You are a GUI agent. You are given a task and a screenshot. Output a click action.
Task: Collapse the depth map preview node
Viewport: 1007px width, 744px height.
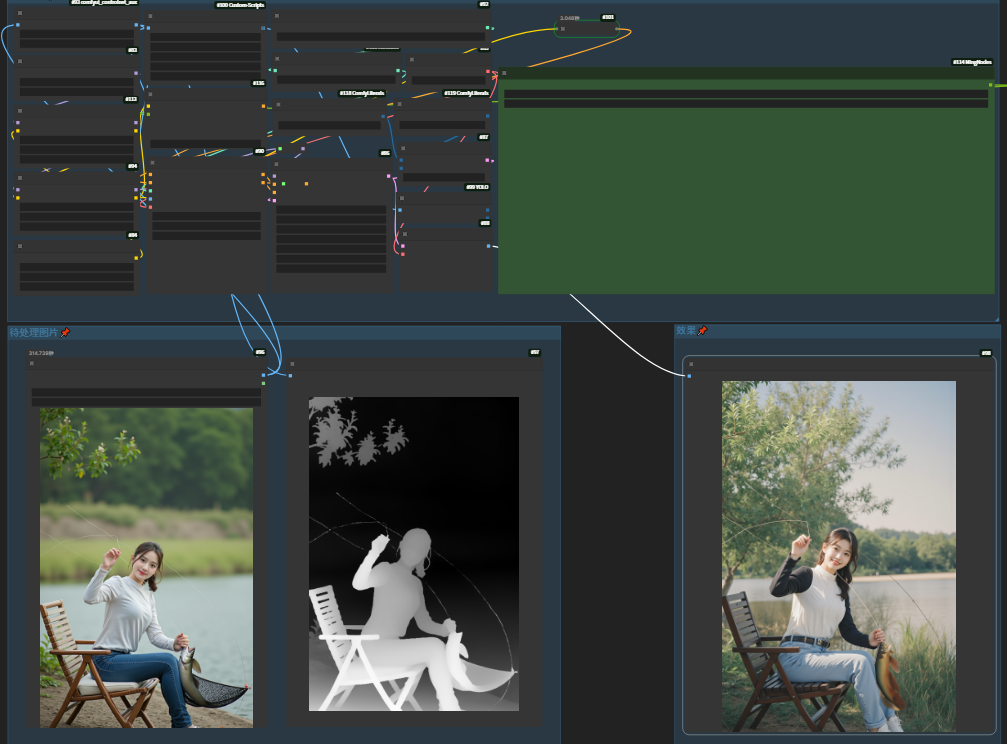293,364
